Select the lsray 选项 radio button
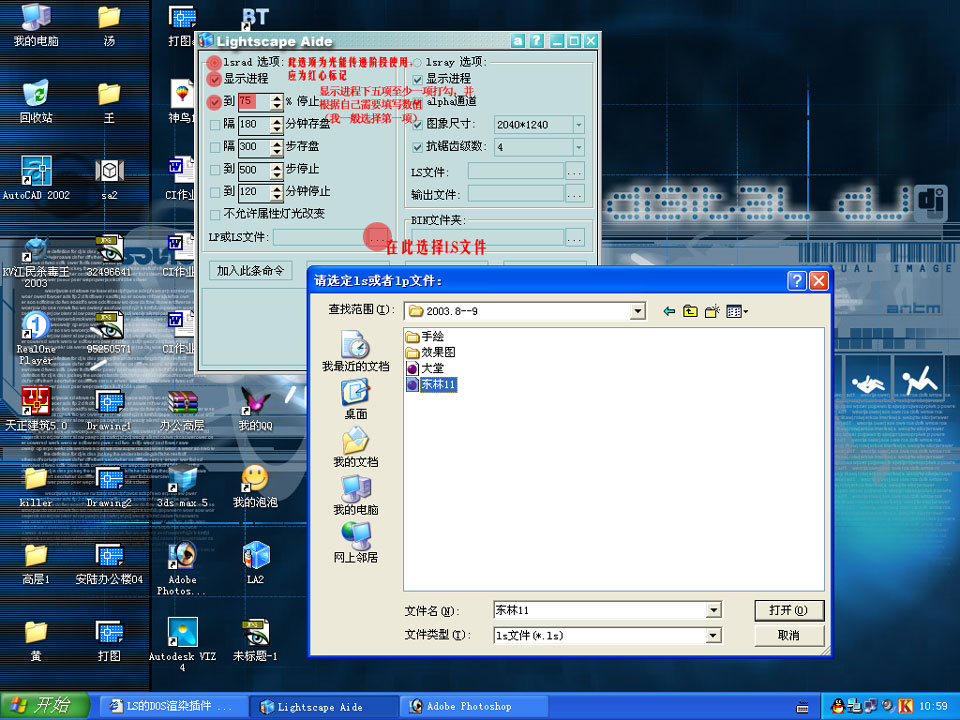960x720 pixels. (418, 62)
